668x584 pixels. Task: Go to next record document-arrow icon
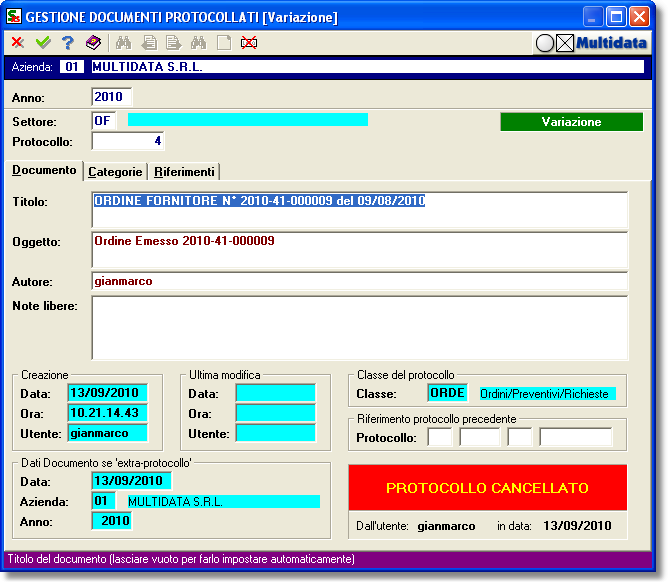click(x=173, y=43)
